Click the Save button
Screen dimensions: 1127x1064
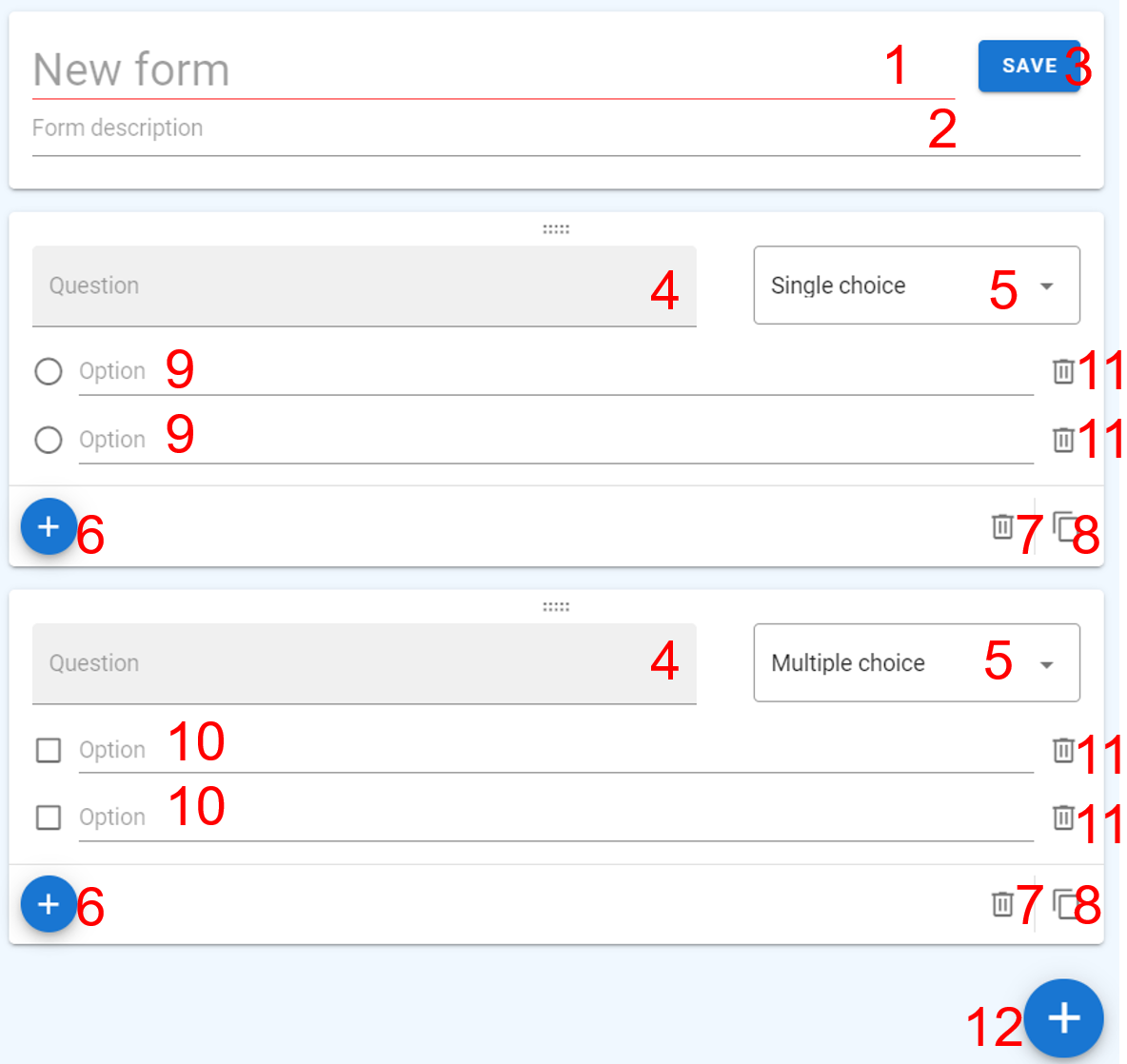point(1028,66)
